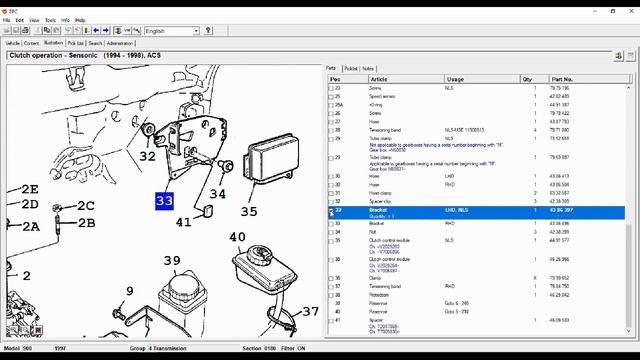Click the green add-to-list icon at top right
The image size is (640, 360).
click(619, 56)
